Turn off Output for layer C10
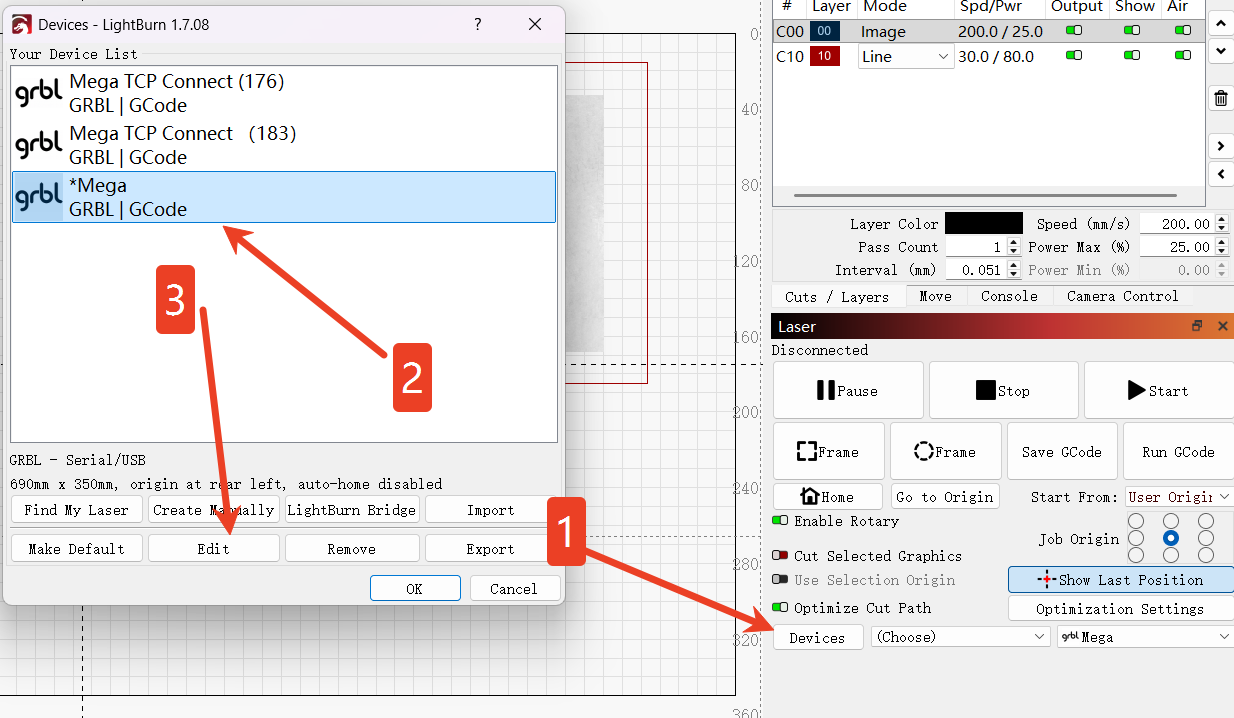Screen dimensions: 1234x718 point(1074,56)
